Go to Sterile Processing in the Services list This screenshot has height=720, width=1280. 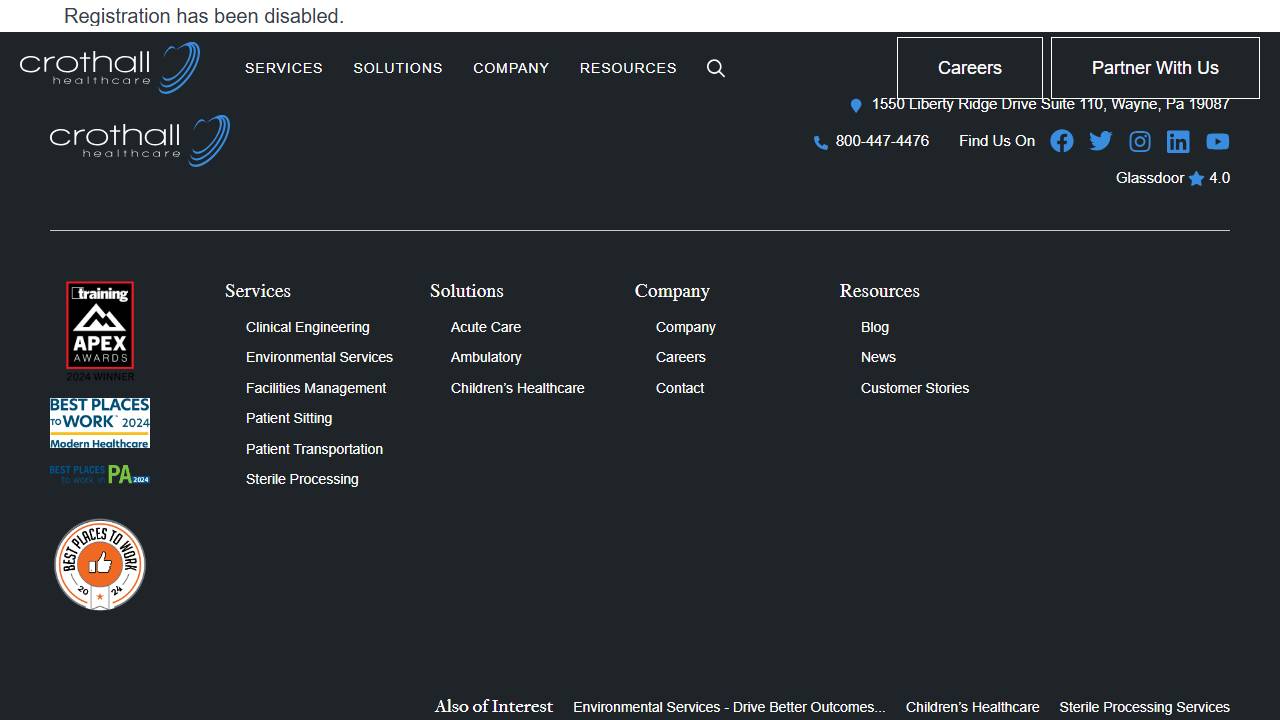302,479
